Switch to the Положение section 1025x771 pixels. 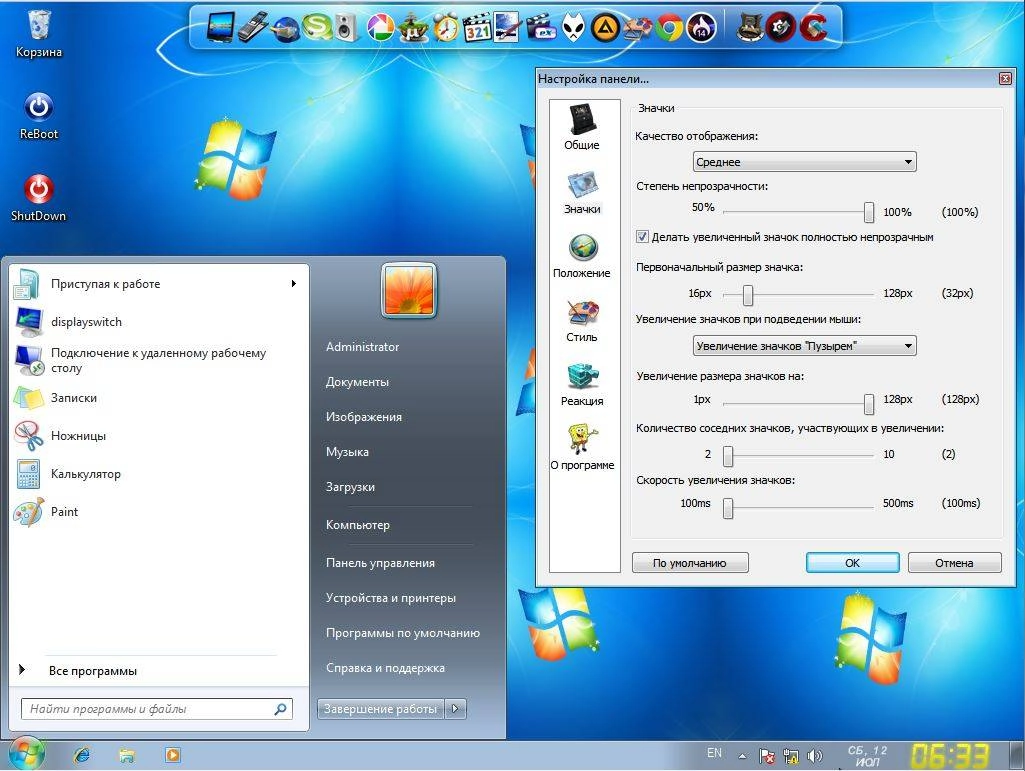tap(583, 258)
